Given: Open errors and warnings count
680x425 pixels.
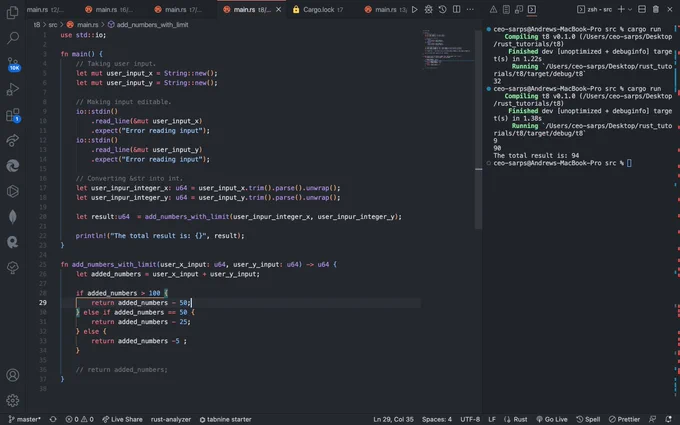Looking at the screenshot, I should coord(79,419).
